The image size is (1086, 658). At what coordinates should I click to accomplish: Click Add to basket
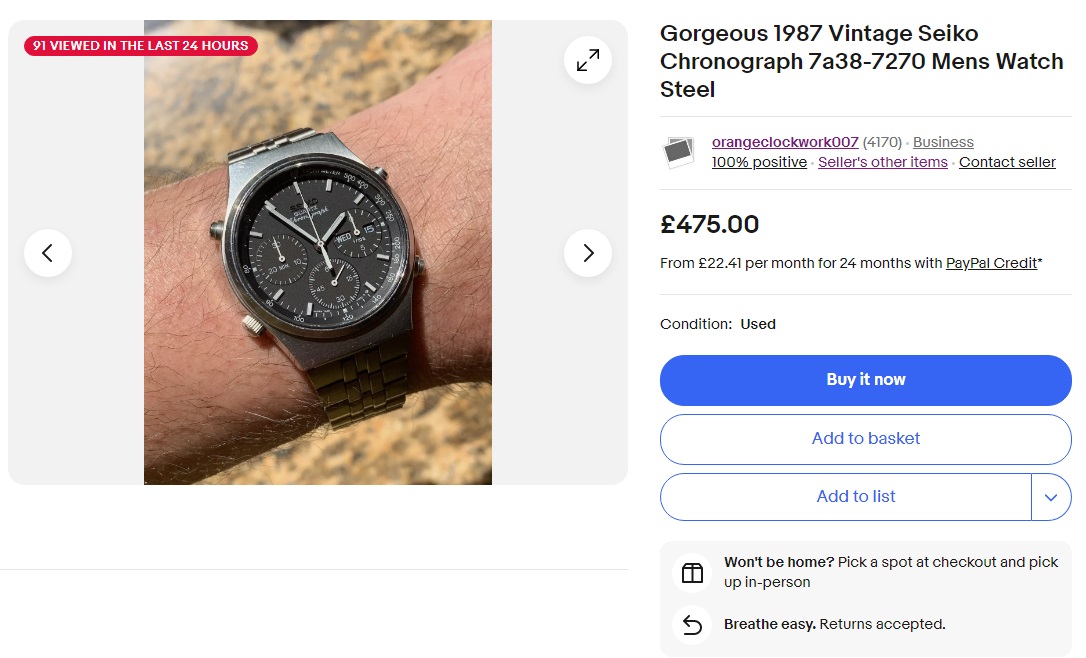click(865, 439)
